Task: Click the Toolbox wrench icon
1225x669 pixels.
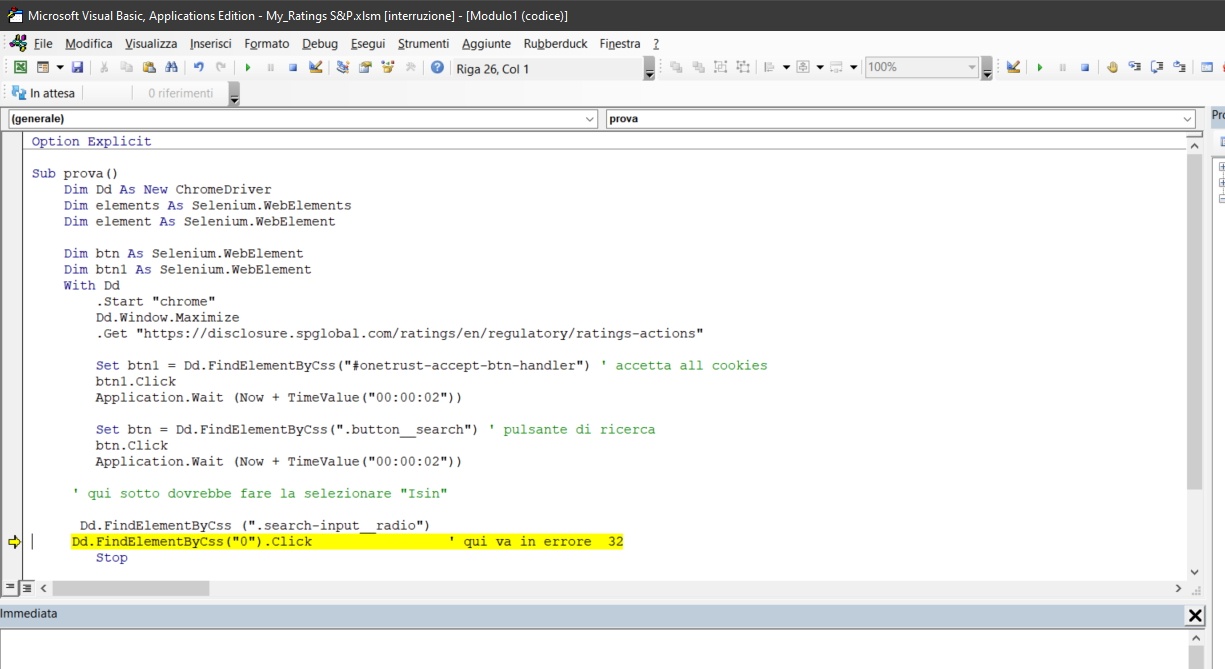Action: coord(410,67)
